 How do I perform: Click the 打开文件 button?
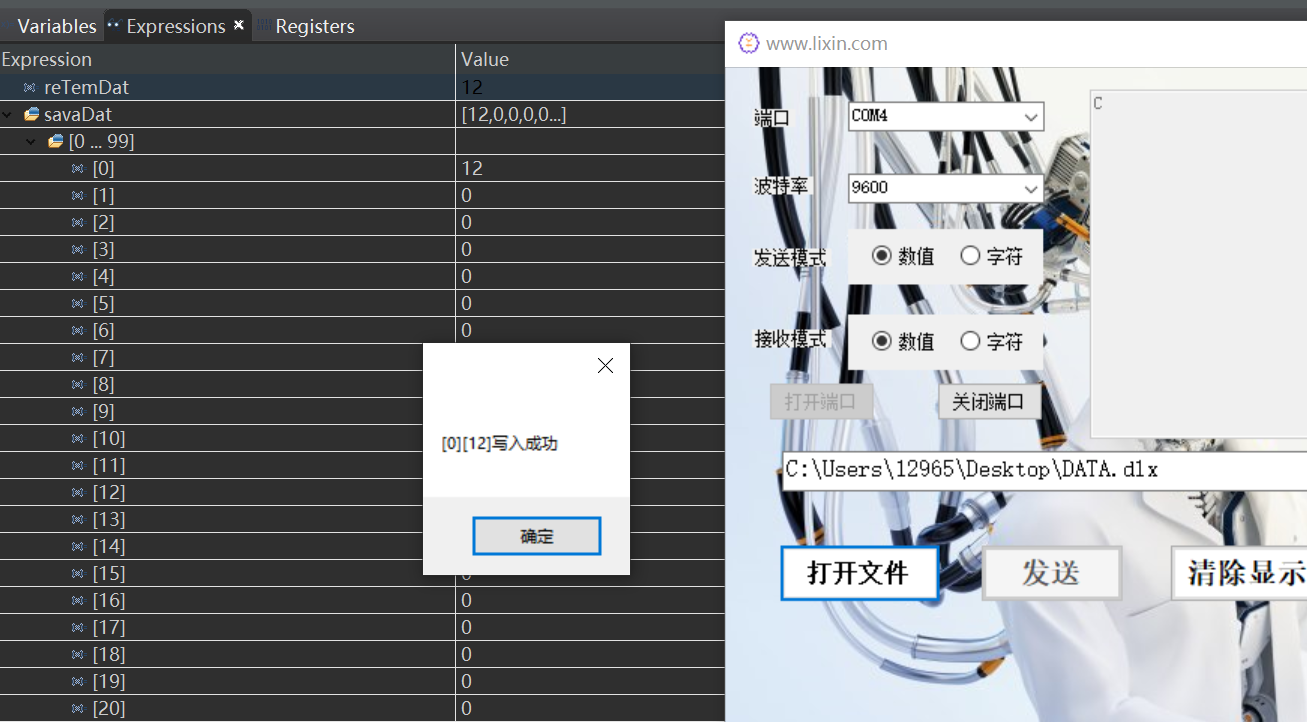(x=858, y=573)
